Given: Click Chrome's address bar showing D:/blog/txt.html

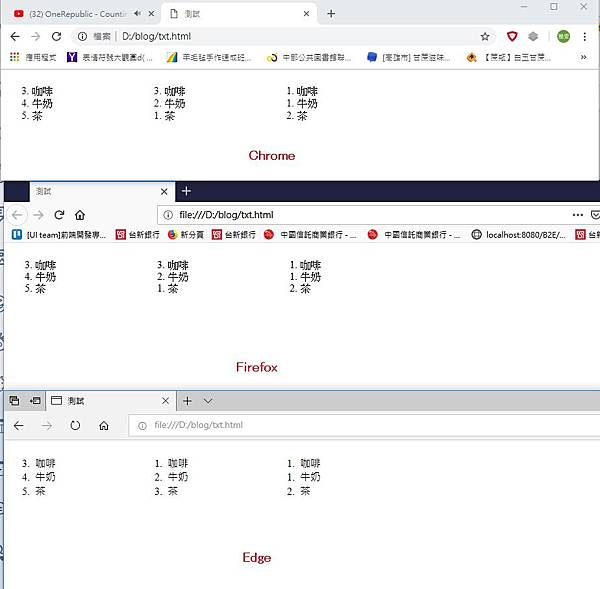Looking at the screenshot, I should [x=283, y=36].
